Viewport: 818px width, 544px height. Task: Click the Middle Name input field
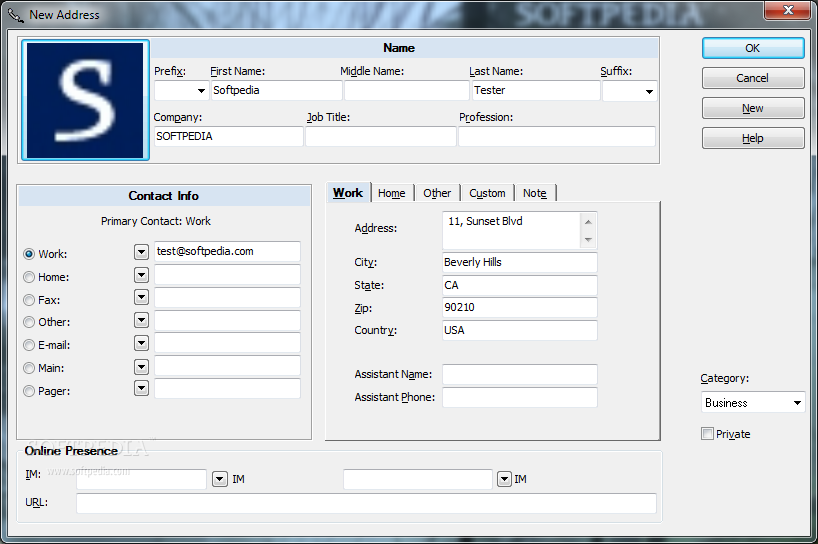pyautogui.click(x=406, y=90)
